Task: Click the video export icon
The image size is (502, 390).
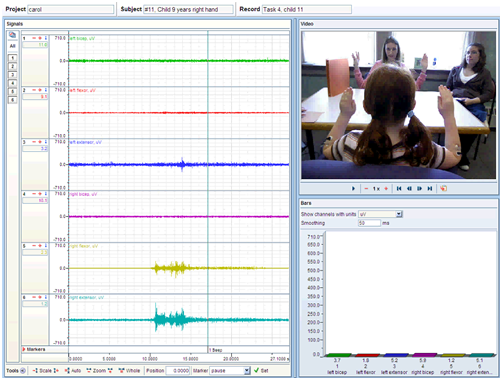Action: pyautogui.click(x=443, y=189)
